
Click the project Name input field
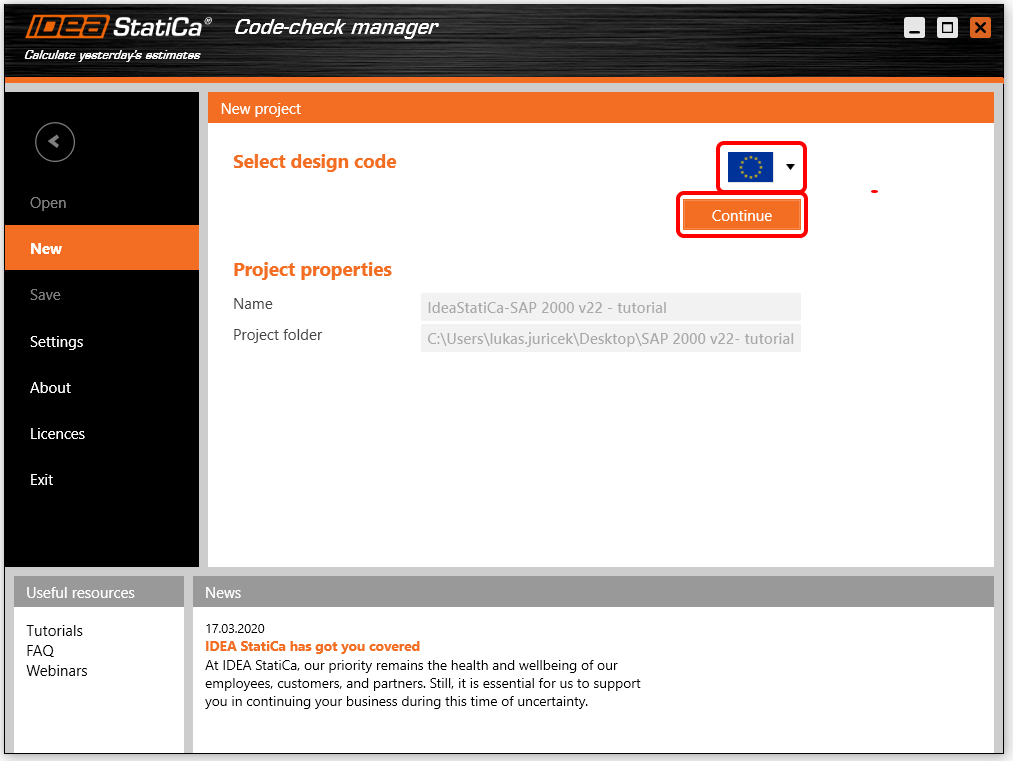pyautogui.click(x=611, y=307)
